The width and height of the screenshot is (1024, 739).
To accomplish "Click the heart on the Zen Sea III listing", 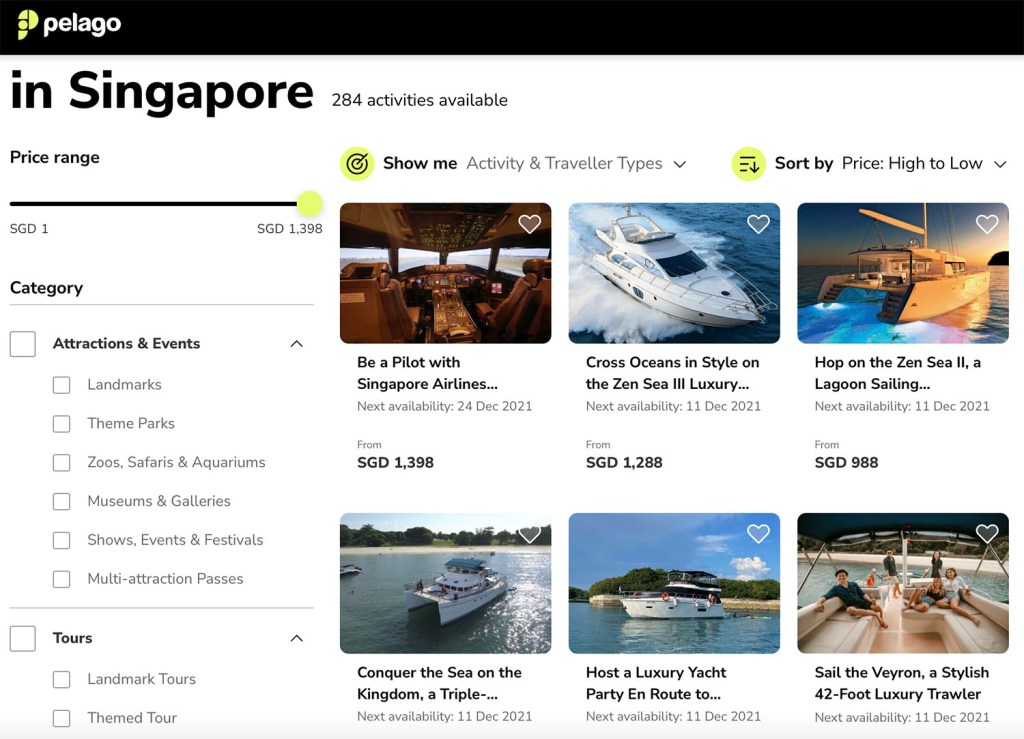I will pyautogui.click(x=758, y=224).
